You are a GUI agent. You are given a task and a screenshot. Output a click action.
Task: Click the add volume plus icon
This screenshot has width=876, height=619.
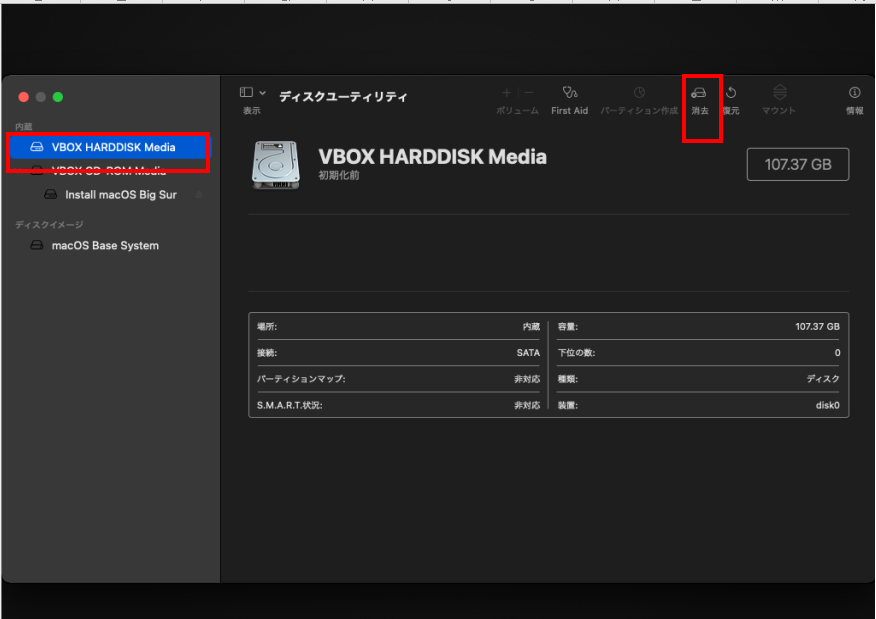click(506, 92)
